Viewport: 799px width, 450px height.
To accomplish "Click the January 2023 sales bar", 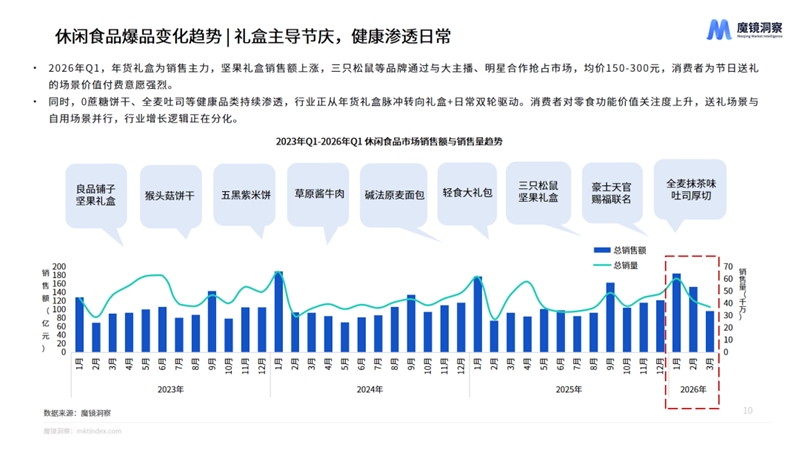I will (79, 325).
